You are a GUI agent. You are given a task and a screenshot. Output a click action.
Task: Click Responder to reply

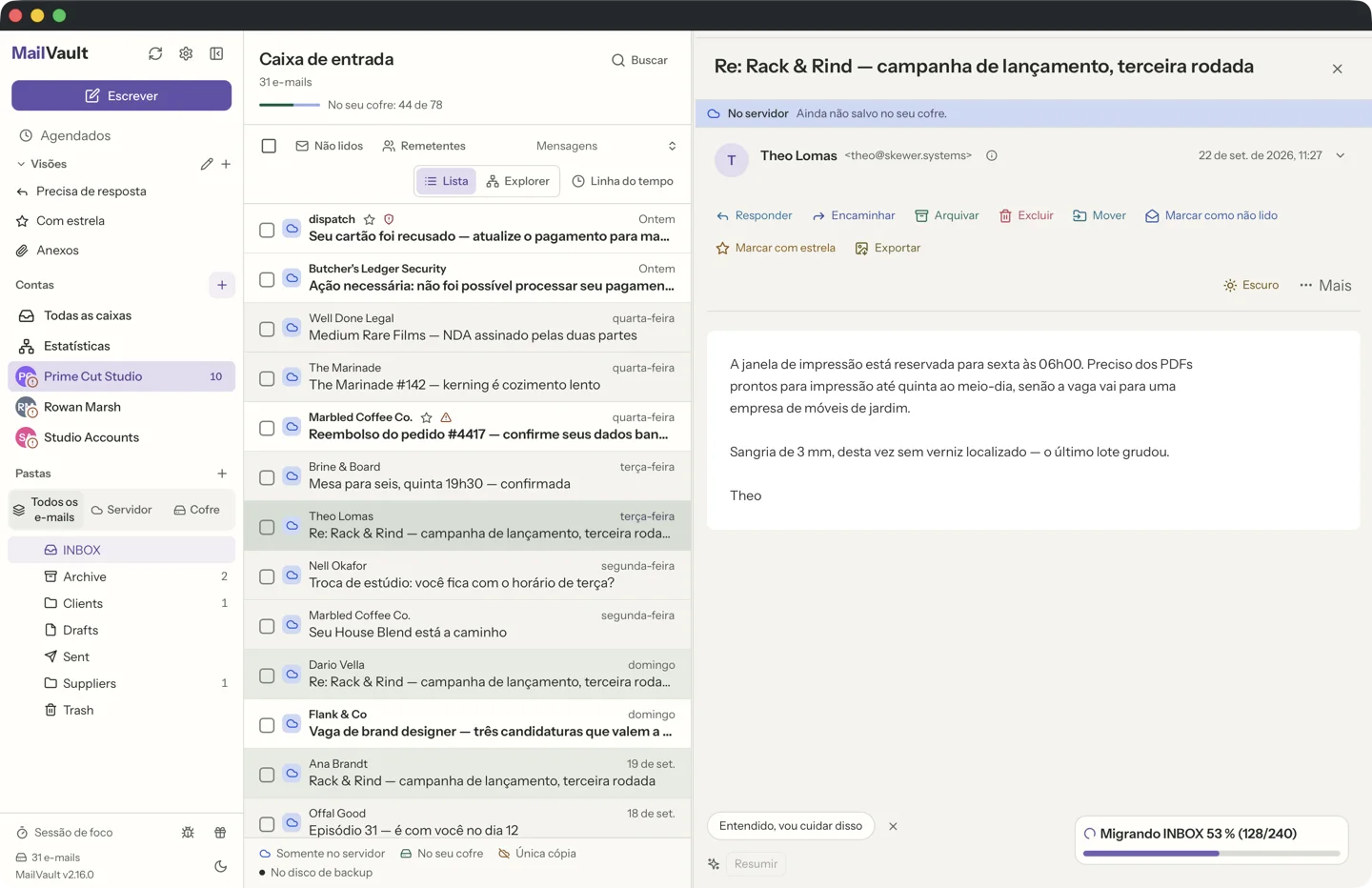click(x=754, y=215)
